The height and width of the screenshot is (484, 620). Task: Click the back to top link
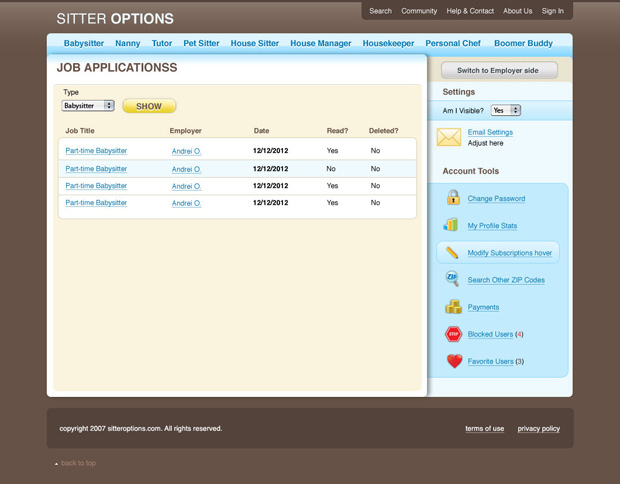click(x=78, y=463)
